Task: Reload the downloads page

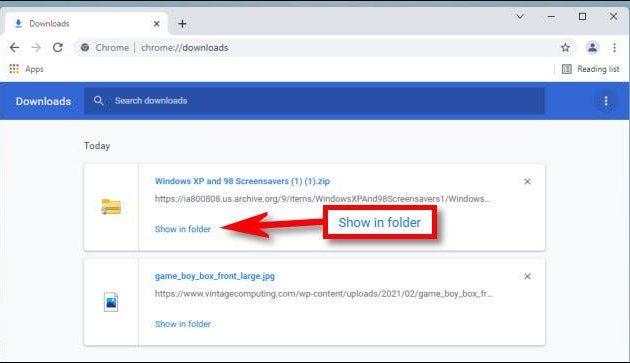Action: [x=58, y=47]
